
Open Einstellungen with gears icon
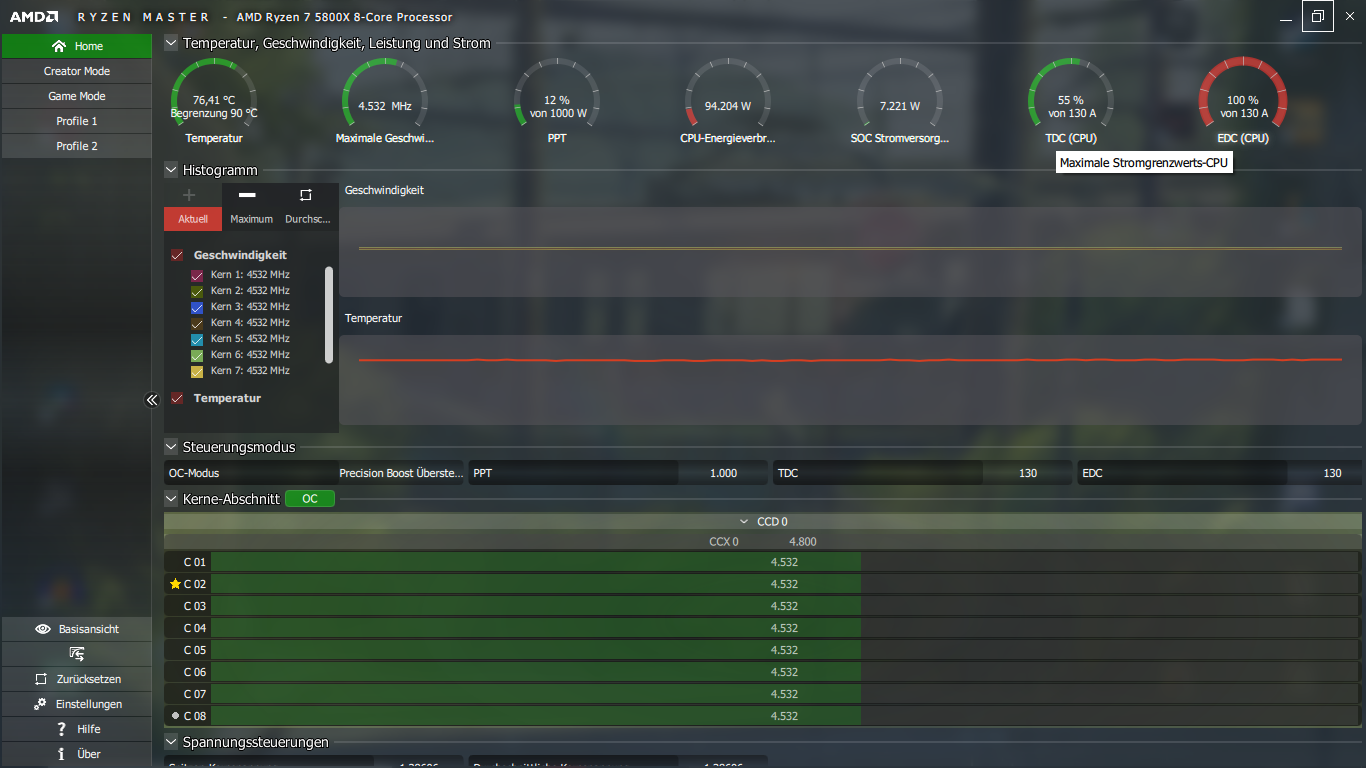pyautogui.click(x=76, y=704)
